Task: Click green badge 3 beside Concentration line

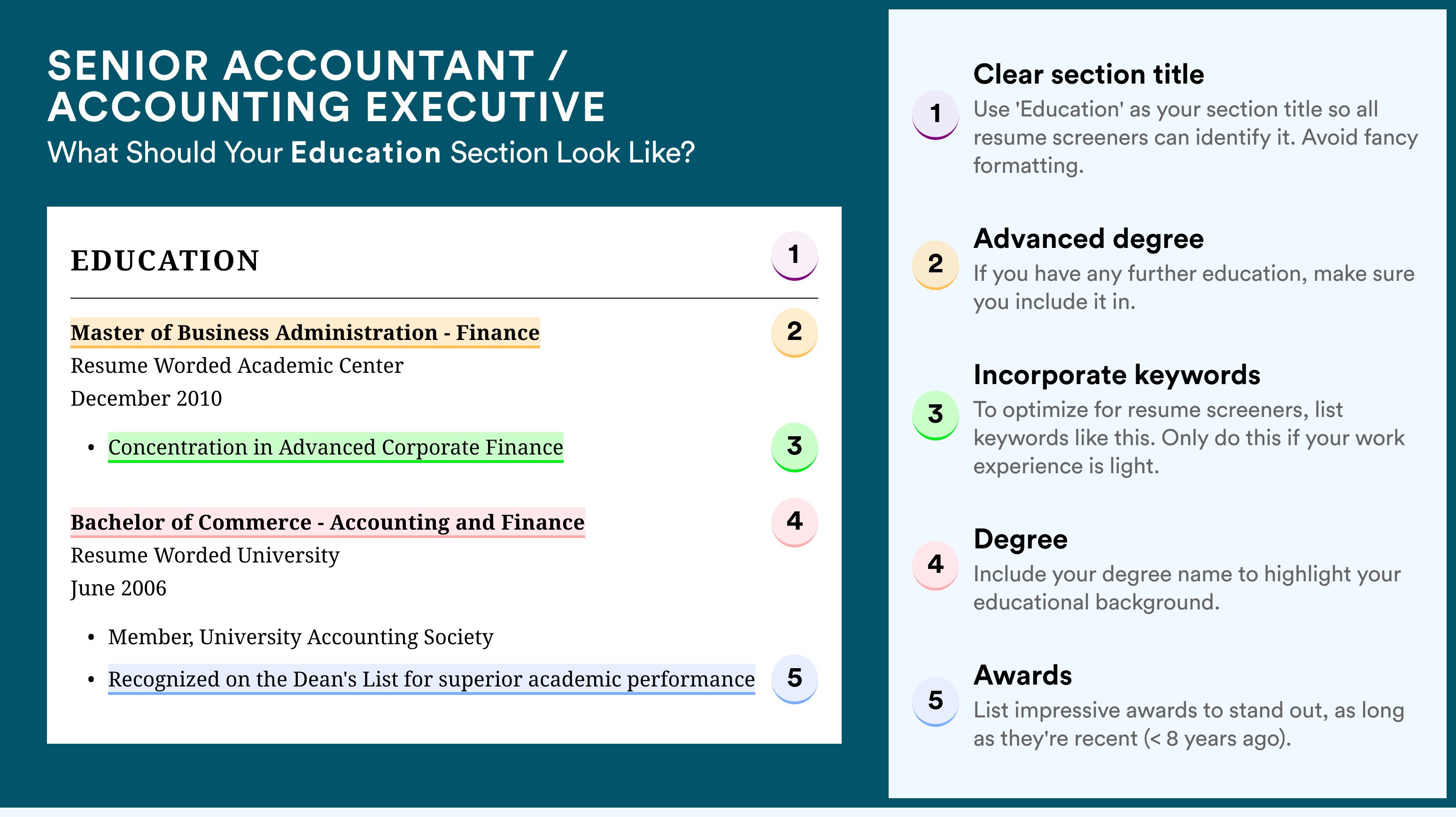Action: [794, 447]
